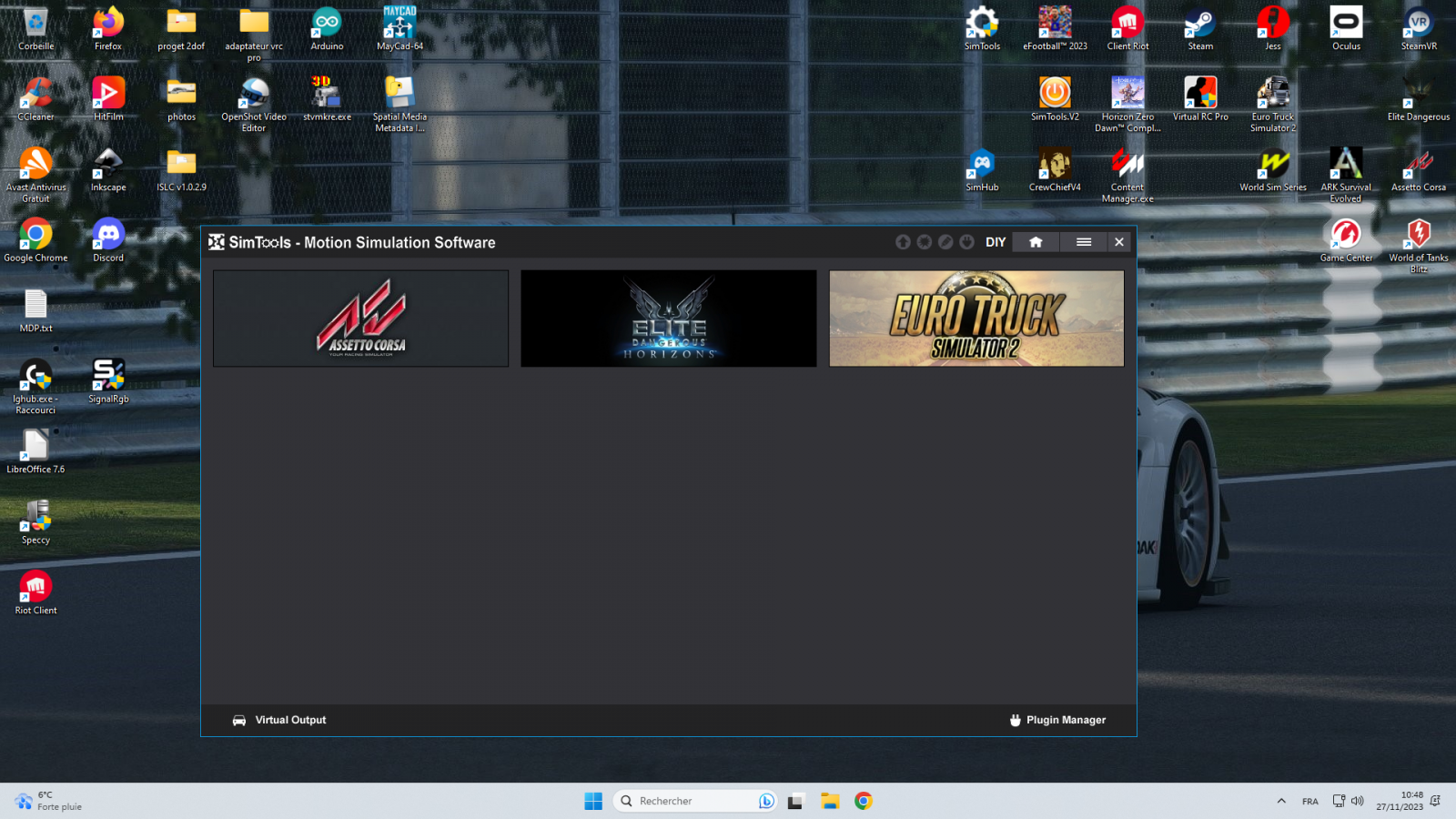
Task: Launch Speccy from desktop
Action: coord(35,522)
